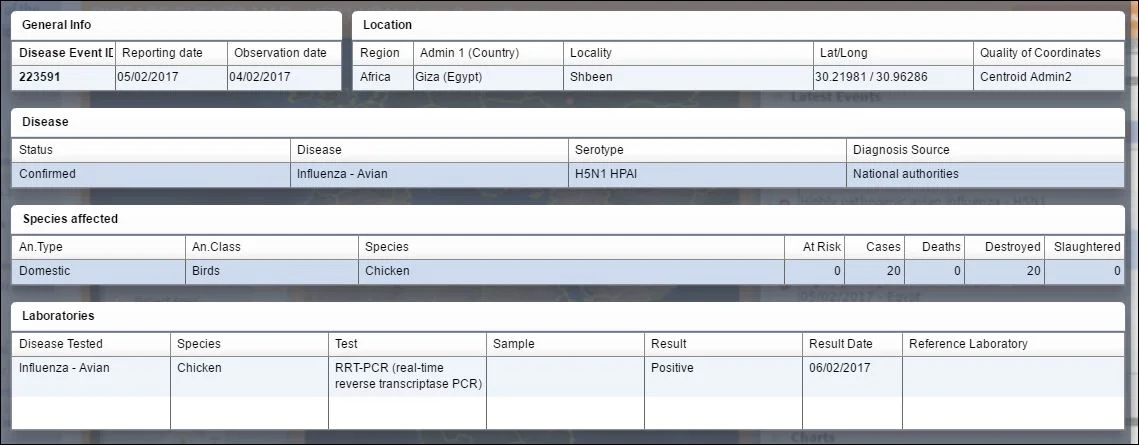Click the Slaughtered column header
Image resolution: width=1139 pixels, height=445 pixels.
[x=1085, y=247]
